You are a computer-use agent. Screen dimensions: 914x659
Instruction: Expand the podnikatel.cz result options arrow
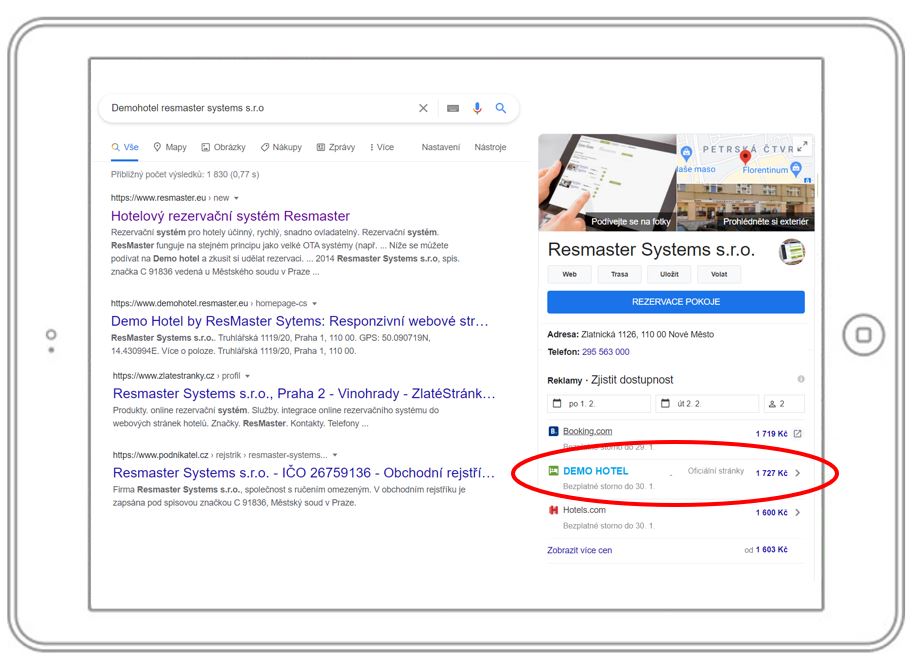335,455
